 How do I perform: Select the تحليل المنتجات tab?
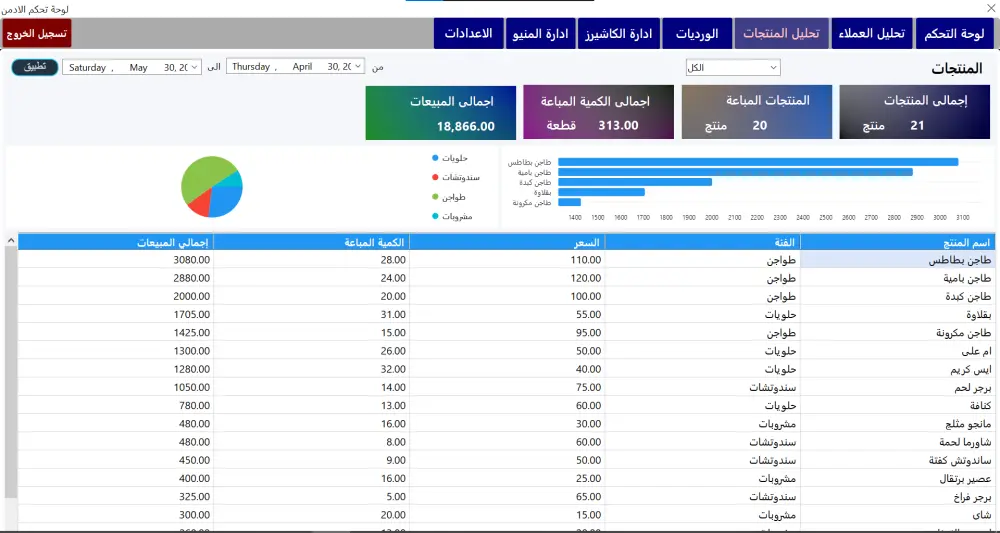[781, 33]
